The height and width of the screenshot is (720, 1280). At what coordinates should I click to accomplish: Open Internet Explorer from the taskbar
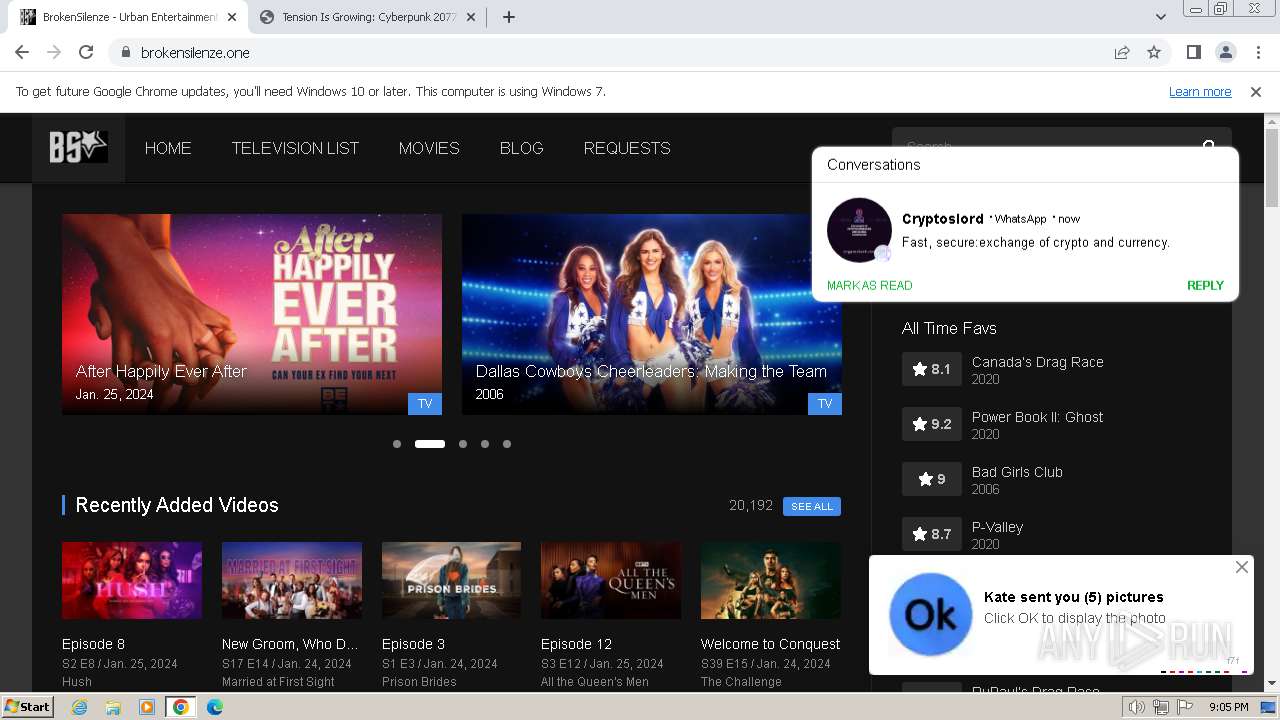80,707
